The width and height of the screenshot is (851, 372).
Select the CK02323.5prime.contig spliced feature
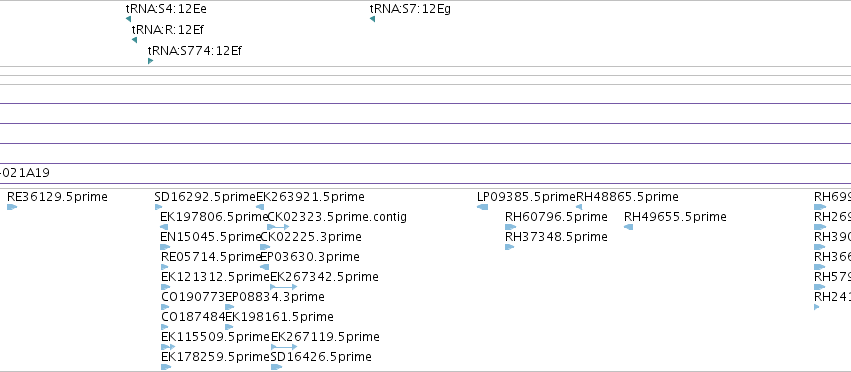[x=278, y=227]
